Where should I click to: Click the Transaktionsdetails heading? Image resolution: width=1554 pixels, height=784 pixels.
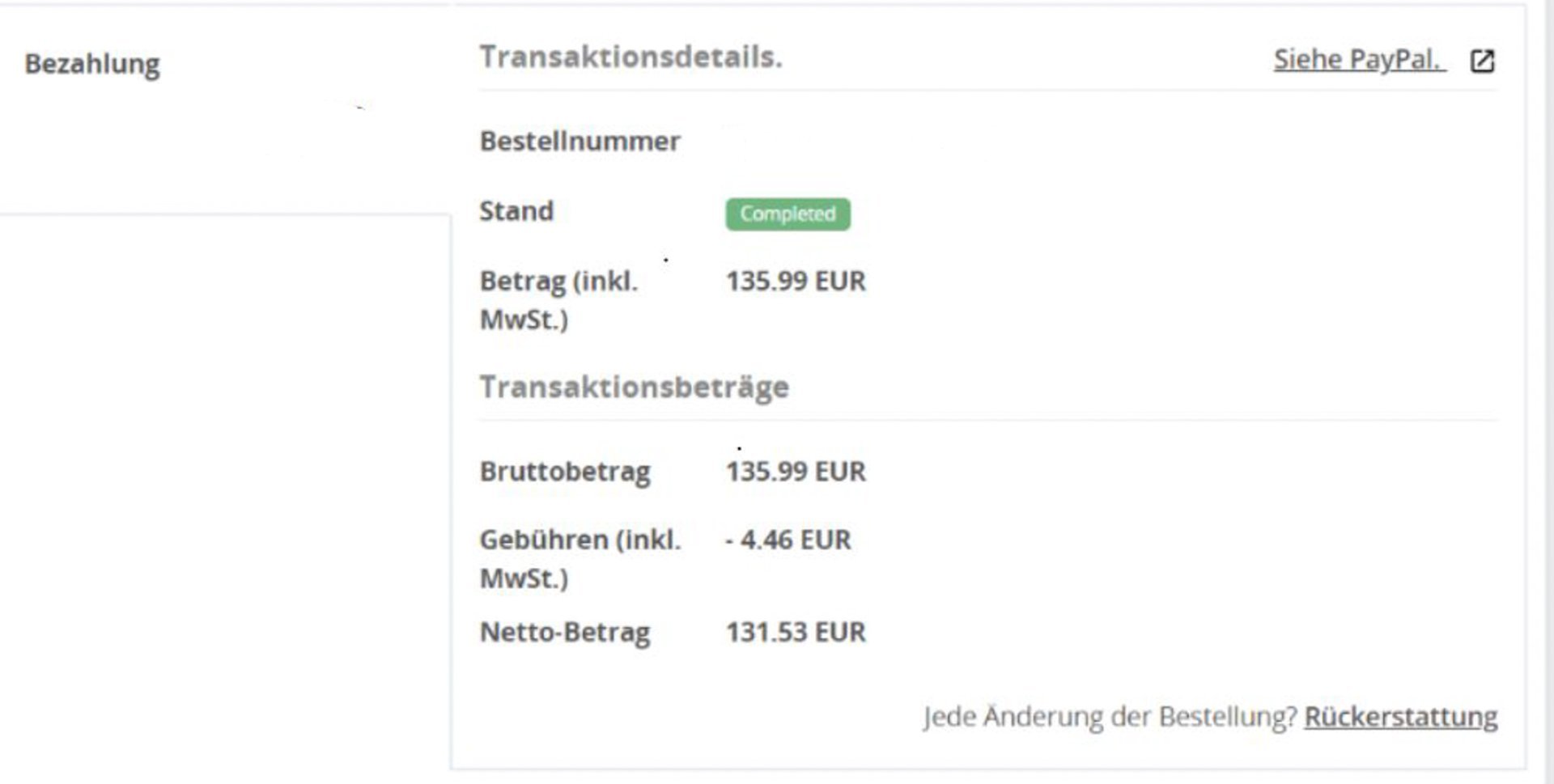coord(631,57)
